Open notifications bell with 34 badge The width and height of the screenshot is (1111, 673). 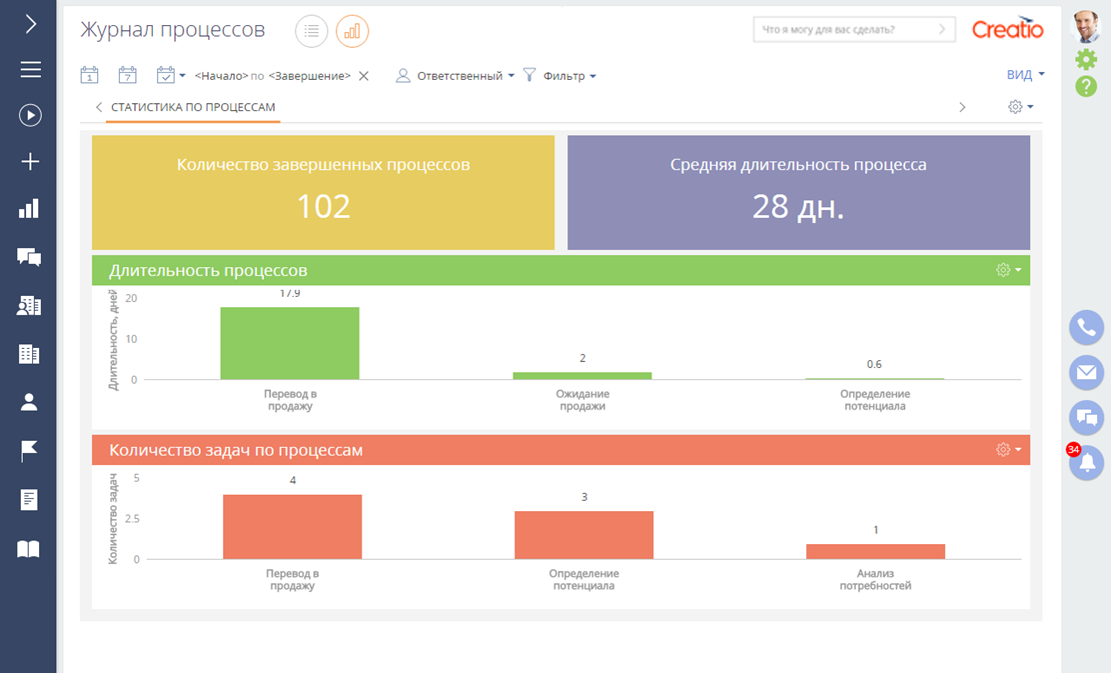[x=1086, y=462]
